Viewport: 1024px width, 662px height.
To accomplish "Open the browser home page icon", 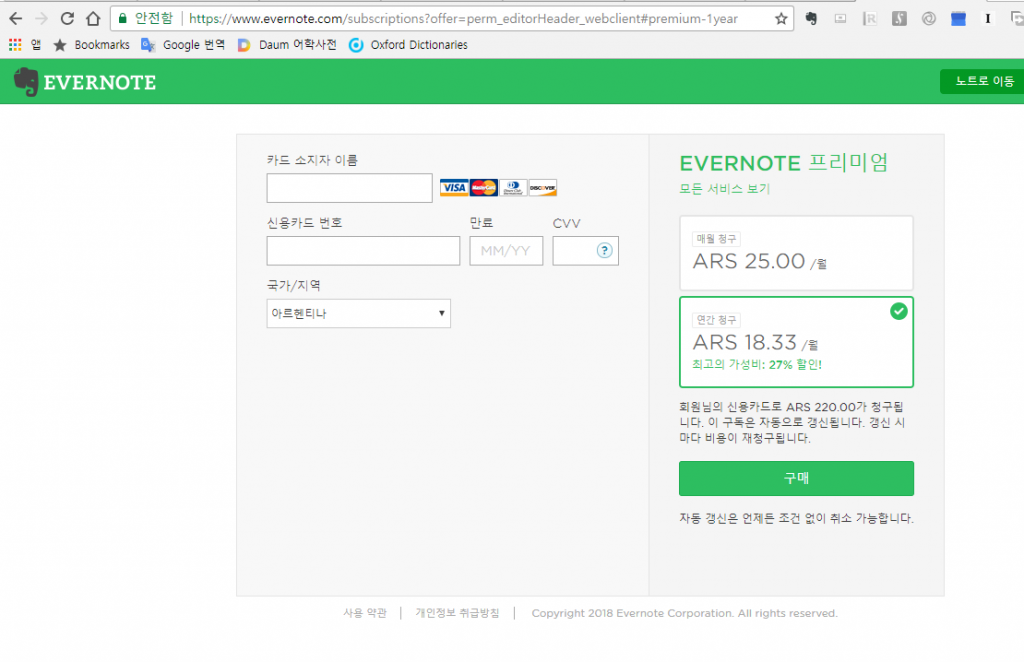I will pos(93,18).
